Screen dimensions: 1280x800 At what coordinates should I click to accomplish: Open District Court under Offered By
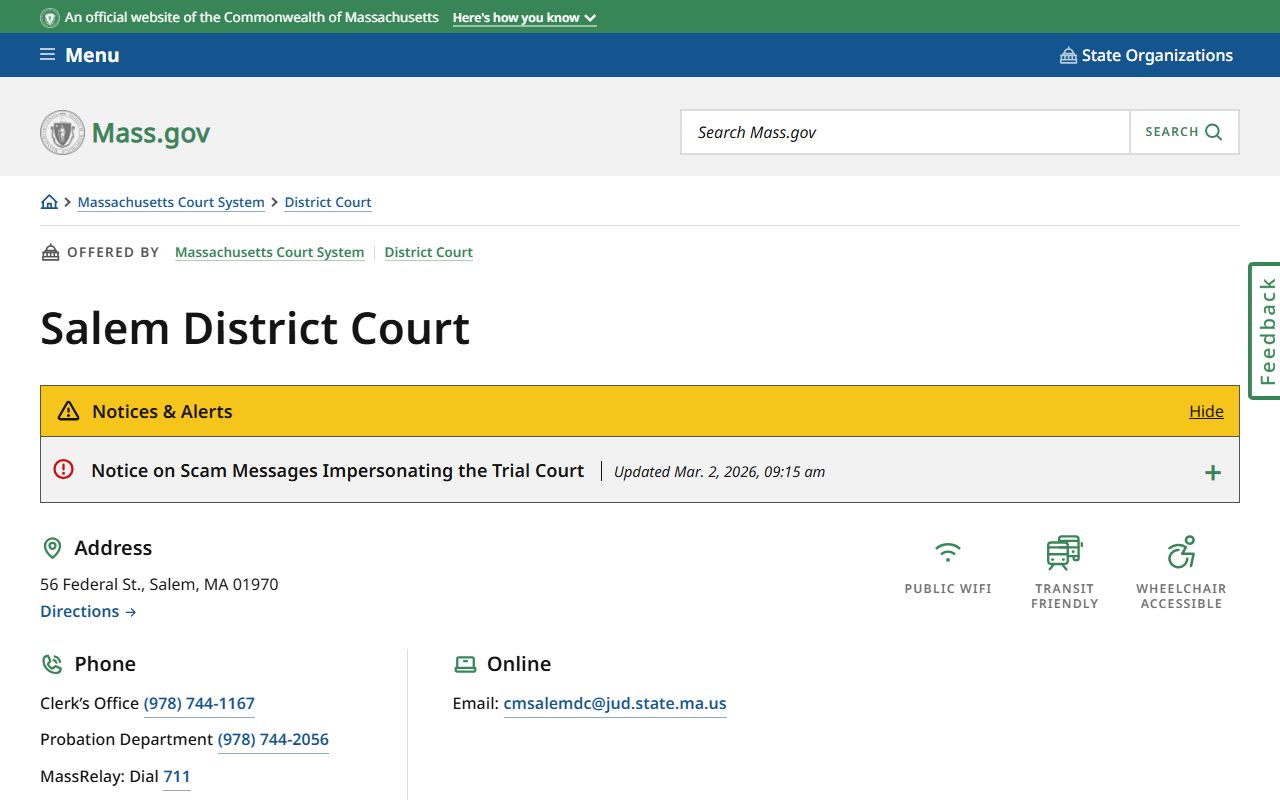[428, 252]
